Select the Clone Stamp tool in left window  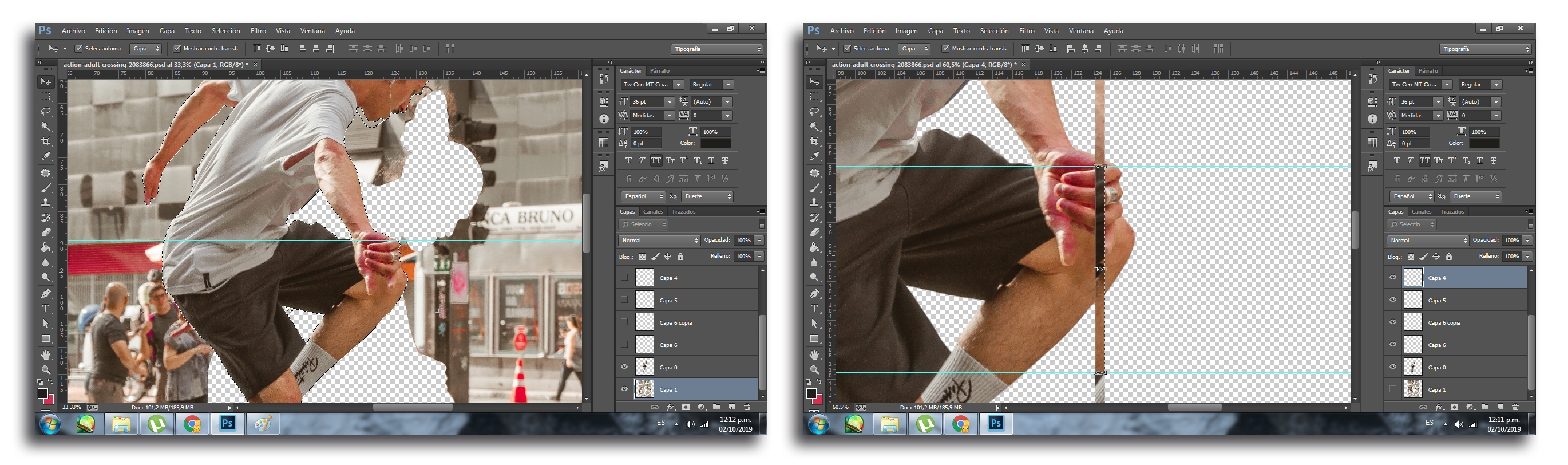click(46, 202)
